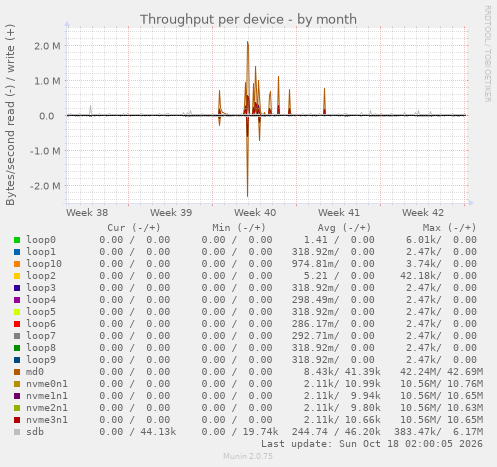Click sdb max write value '6.17M'
Screen dimensions: 497x467
(468, 432)
